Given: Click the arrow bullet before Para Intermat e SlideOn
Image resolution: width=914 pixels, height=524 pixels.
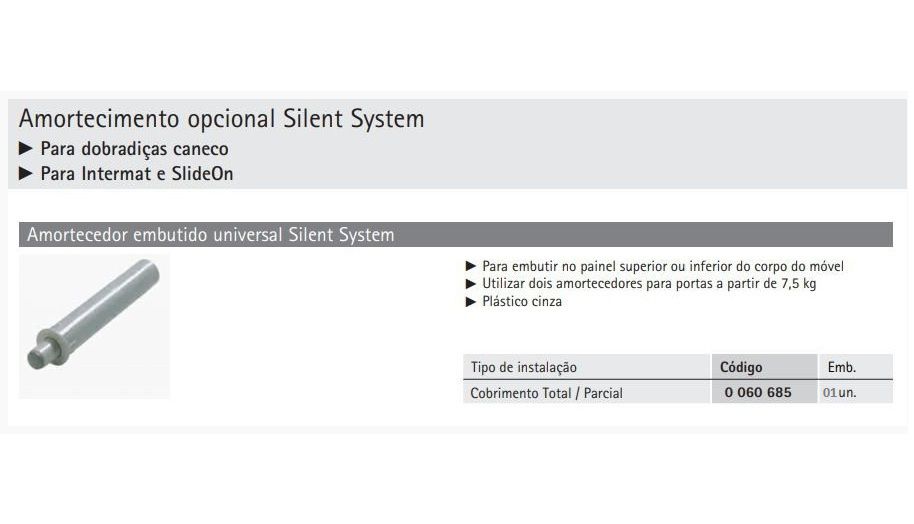Looking at the screenshot, I should click(26, 173).
